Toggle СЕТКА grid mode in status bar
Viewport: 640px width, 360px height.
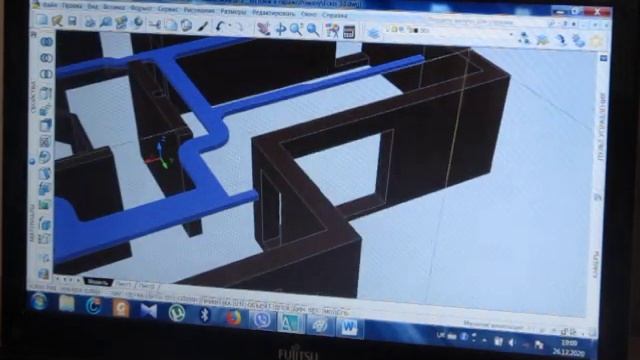tap(133, 296)
